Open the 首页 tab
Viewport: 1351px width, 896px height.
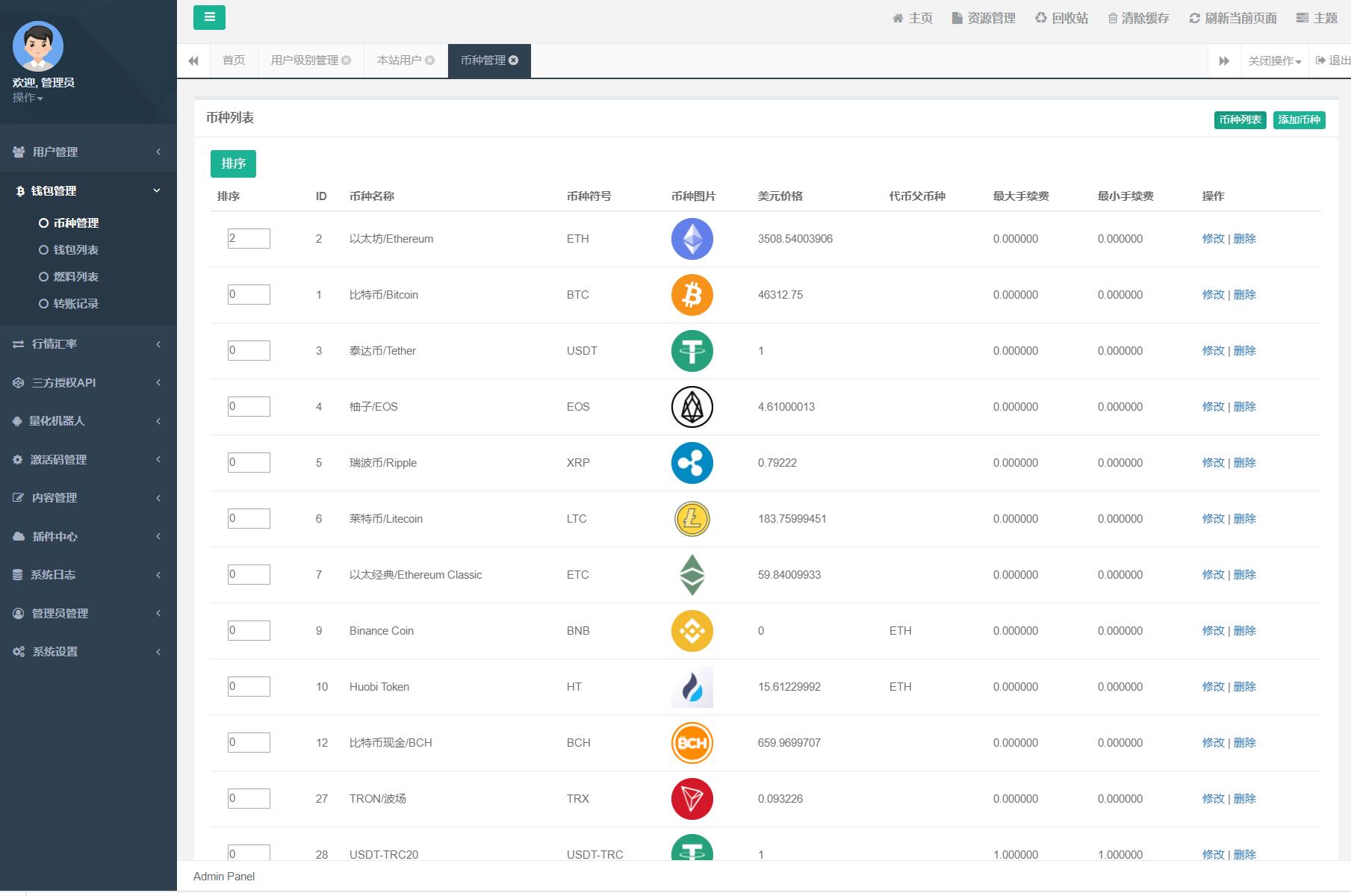(234, 60)
